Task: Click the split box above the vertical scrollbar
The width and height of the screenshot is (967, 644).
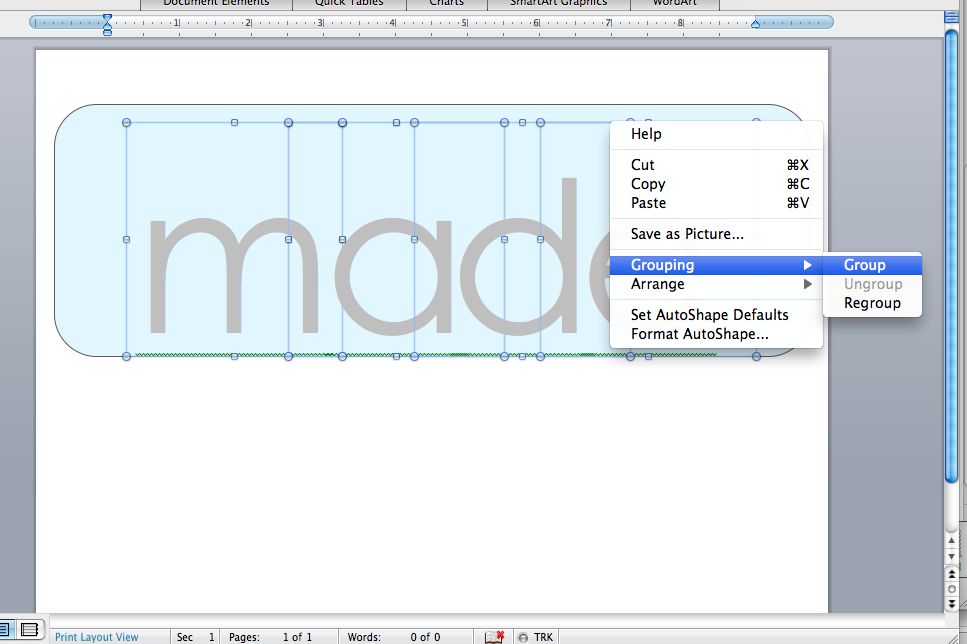Action: (951, 16)
